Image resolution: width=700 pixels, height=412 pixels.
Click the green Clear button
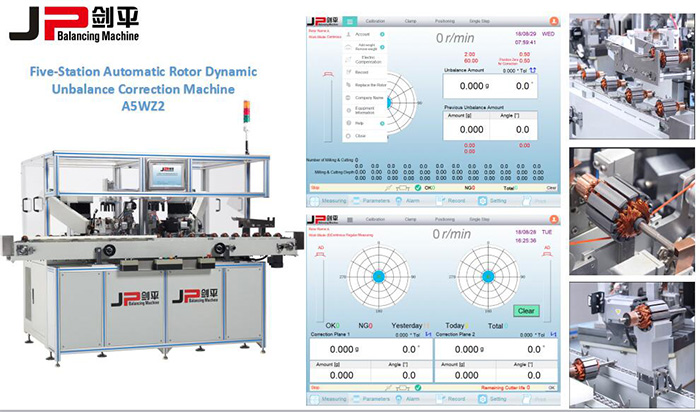[526, 311]
